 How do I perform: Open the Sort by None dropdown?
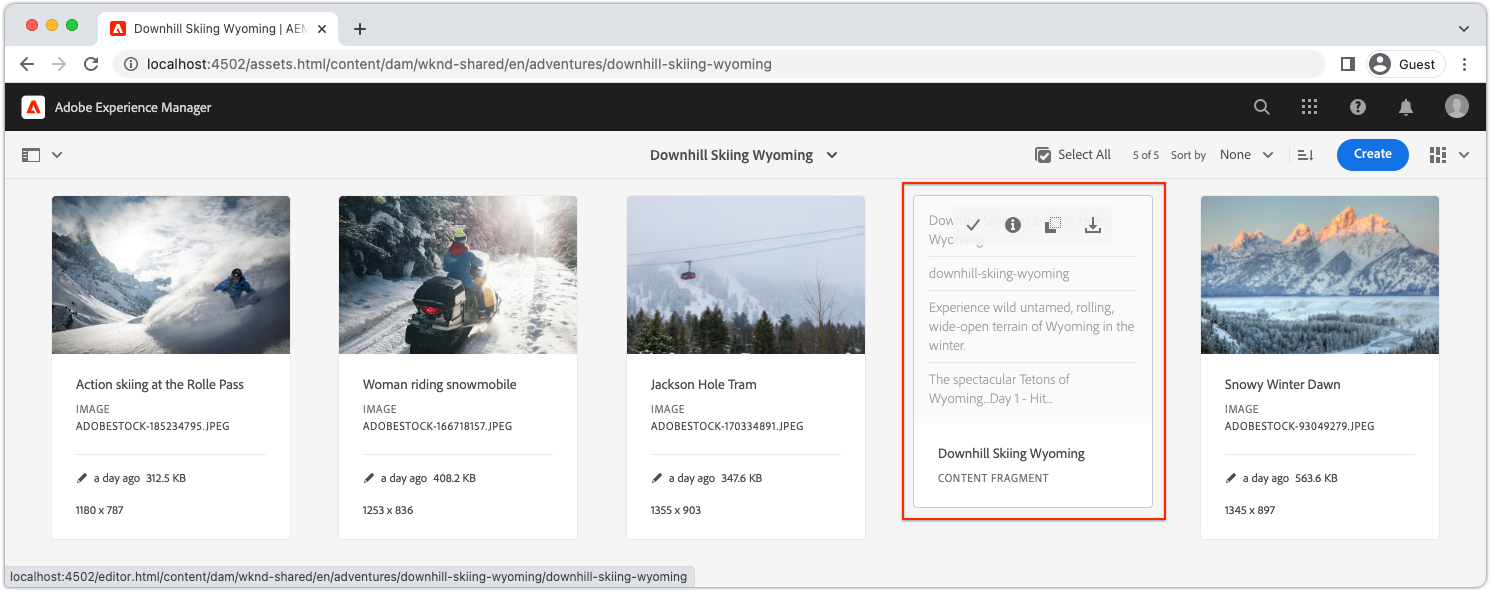[x=1246, y=155]
